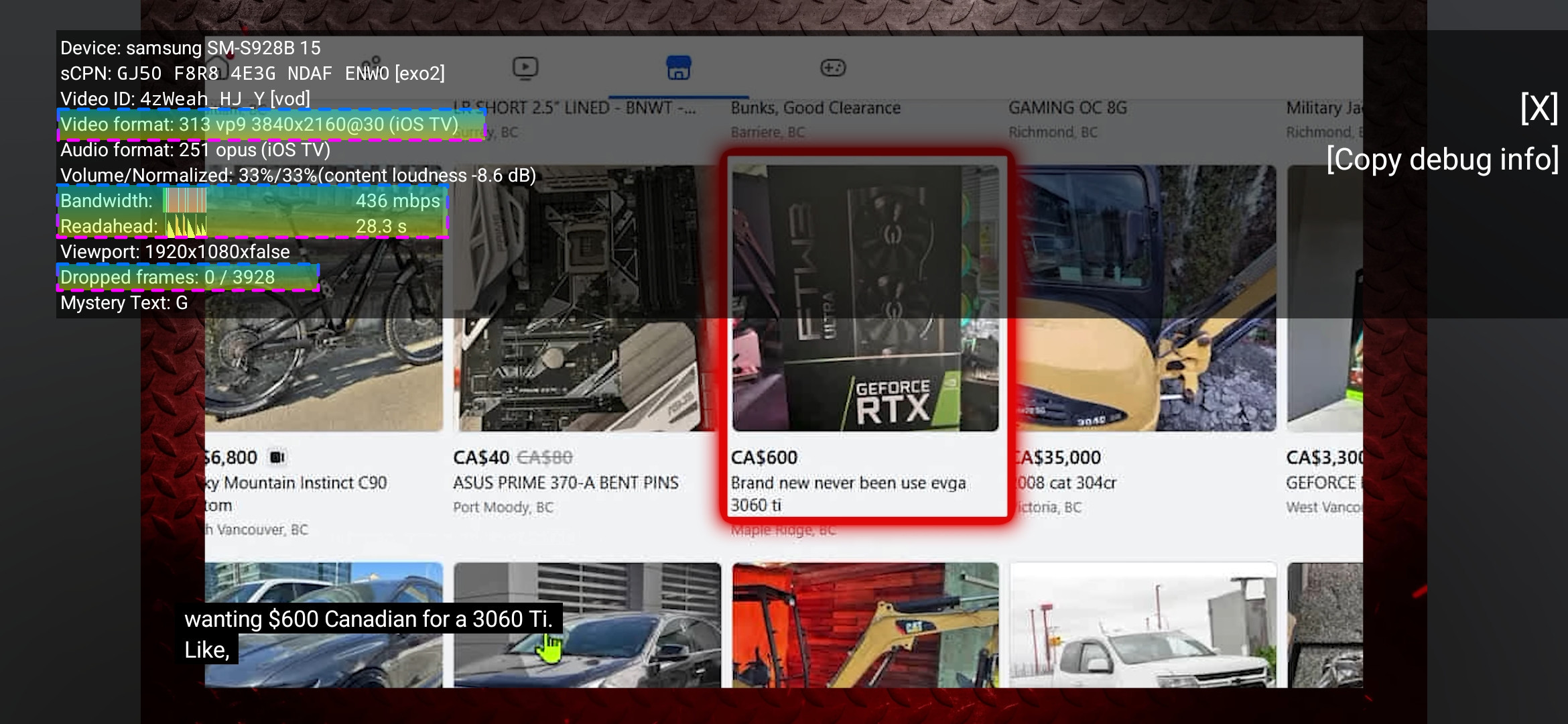Select the Device samsung SM-S928B line
This screenshot has width=1568, height=724.
(190, 48)
